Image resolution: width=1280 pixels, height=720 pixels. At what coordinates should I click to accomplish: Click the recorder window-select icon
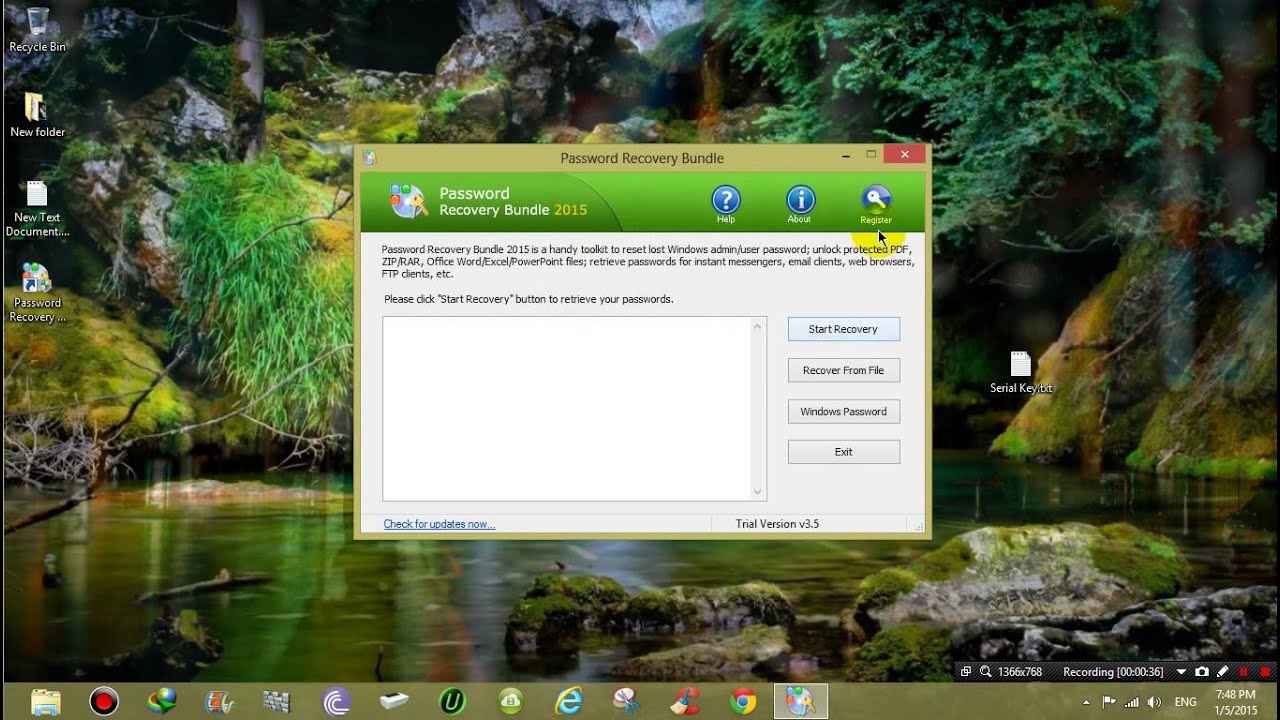pyautogui.click(x=965, y=672)
